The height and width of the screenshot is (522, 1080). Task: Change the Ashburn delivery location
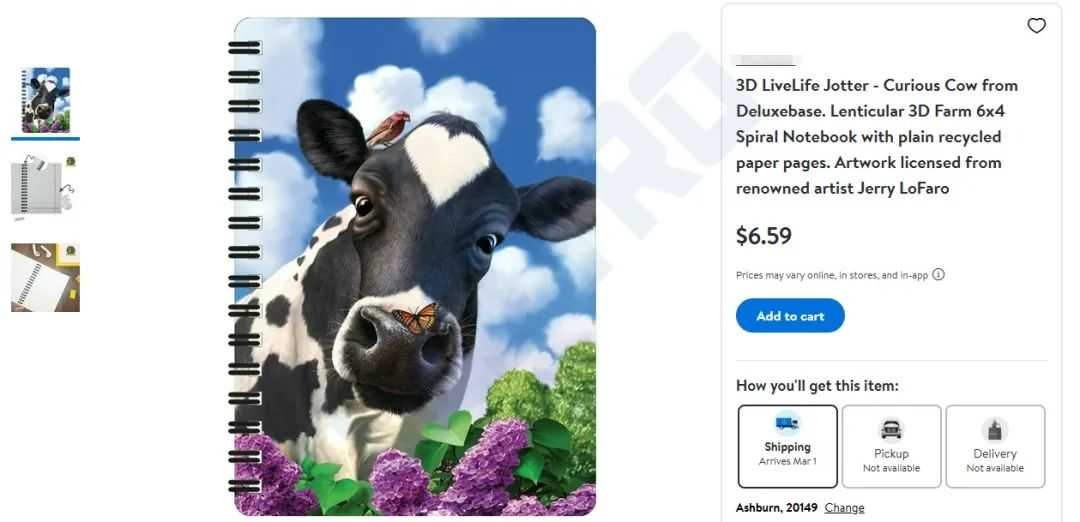(x=844, y=508)
